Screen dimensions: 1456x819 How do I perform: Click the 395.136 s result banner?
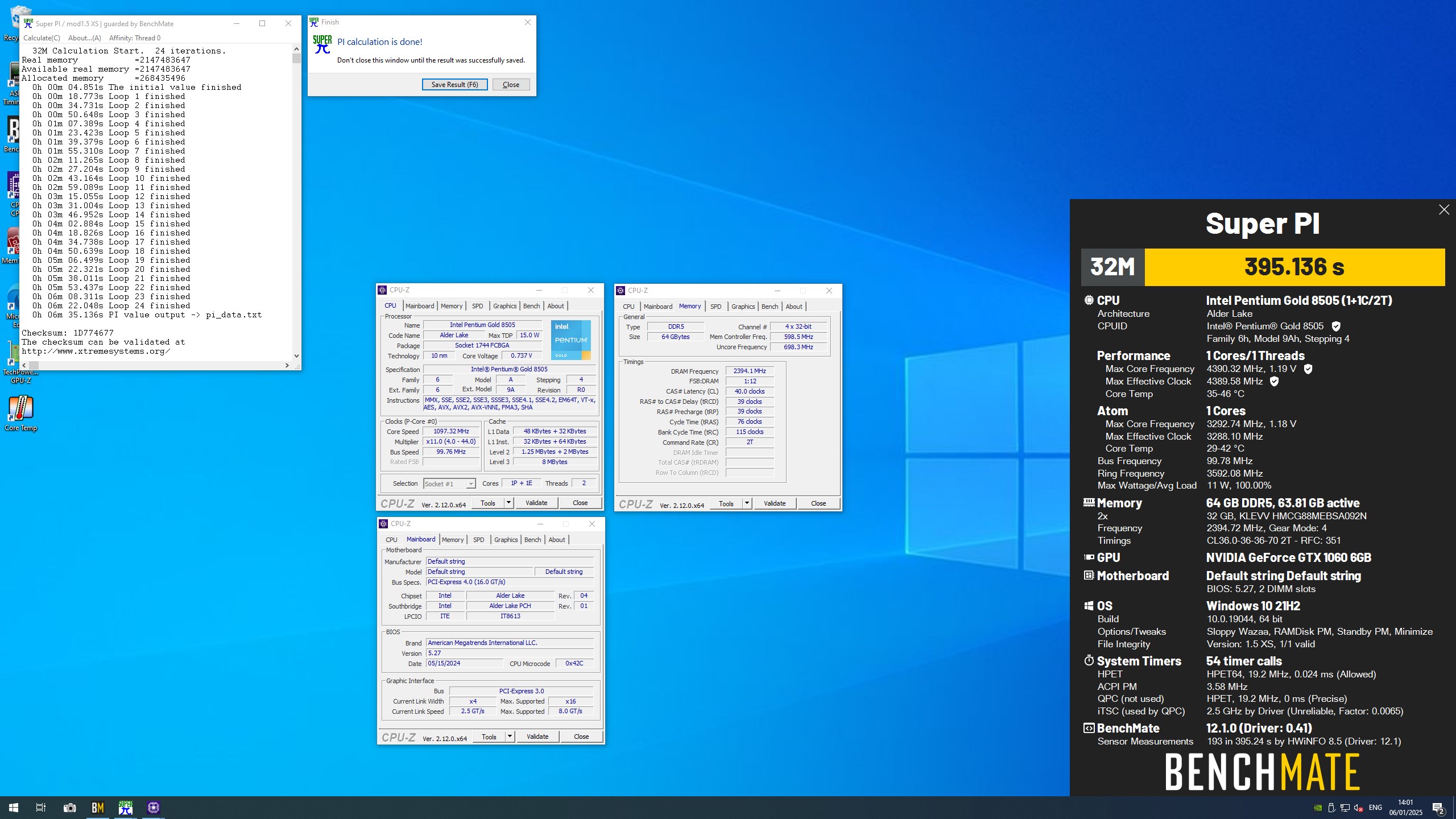(1294, 267)
